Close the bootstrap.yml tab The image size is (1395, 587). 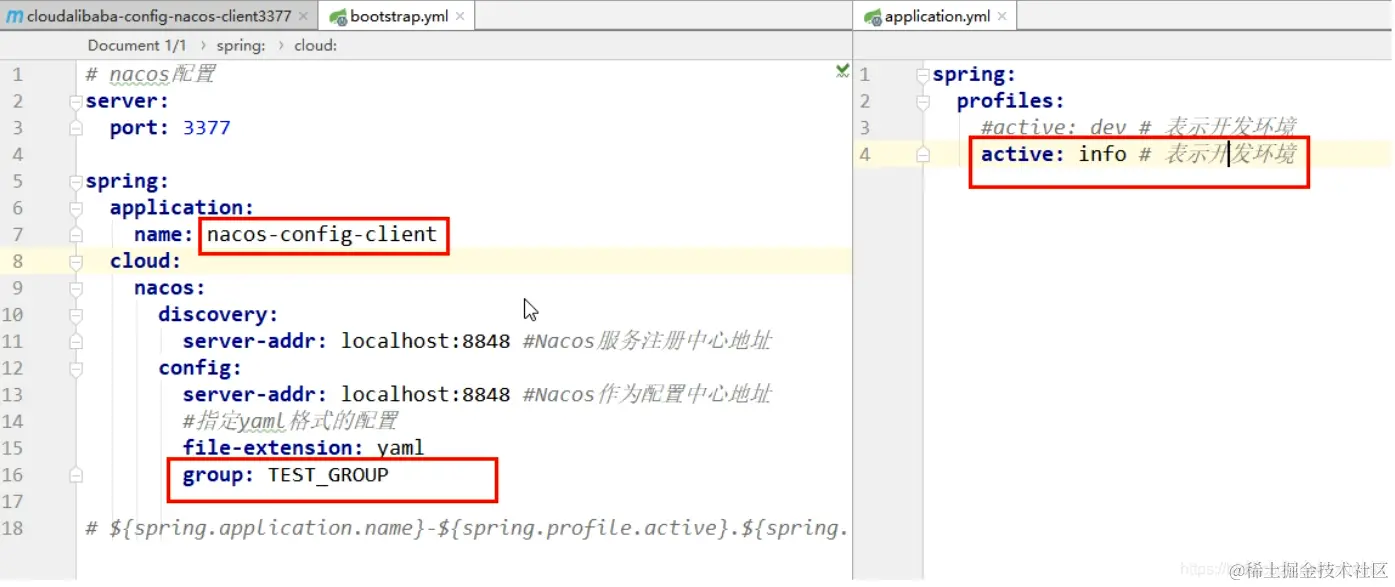(x=459, y=17)
